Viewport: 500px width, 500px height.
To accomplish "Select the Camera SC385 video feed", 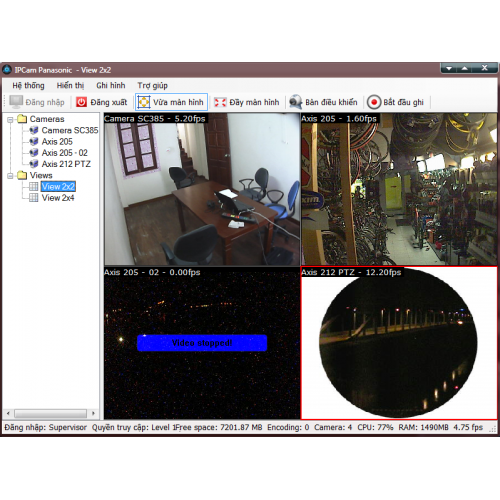I will coord(202,189).
